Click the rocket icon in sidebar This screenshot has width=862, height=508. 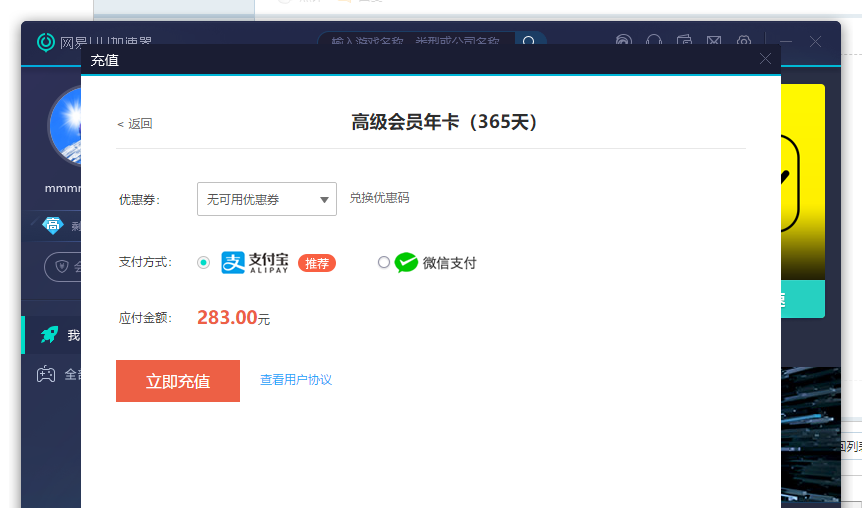pyautogui.click(x=48, y=335)
